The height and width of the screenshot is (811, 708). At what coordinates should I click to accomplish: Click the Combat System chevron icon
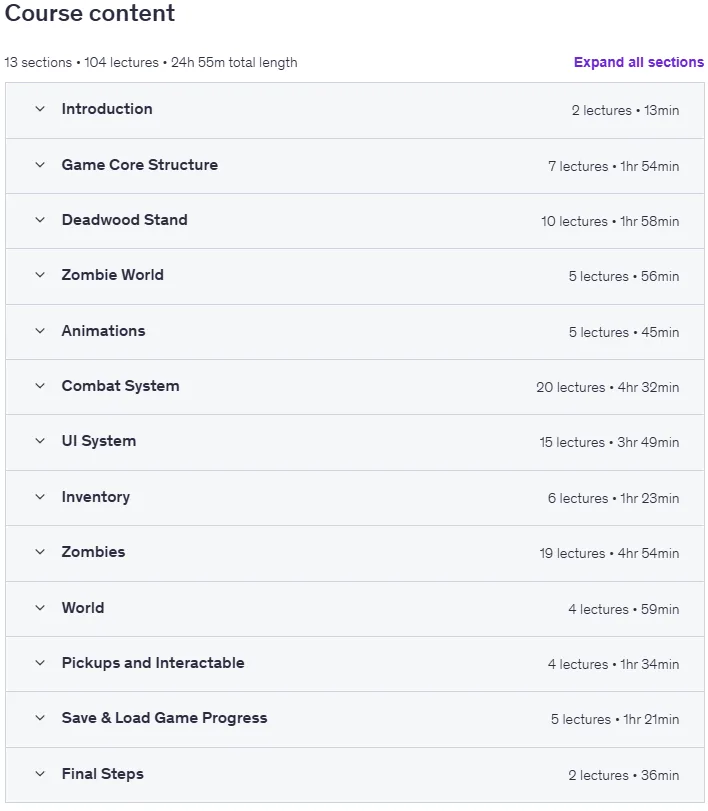tap(40, 386)
